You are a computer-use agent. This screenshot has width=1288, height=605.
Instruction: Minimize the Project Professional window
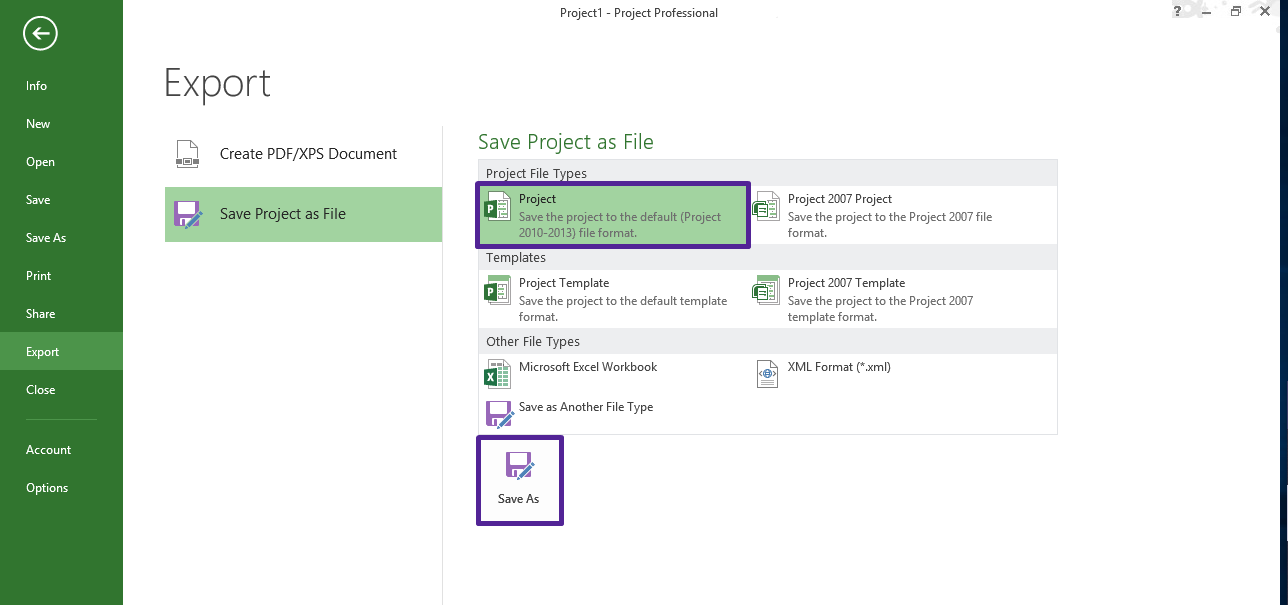[1207, 11]
